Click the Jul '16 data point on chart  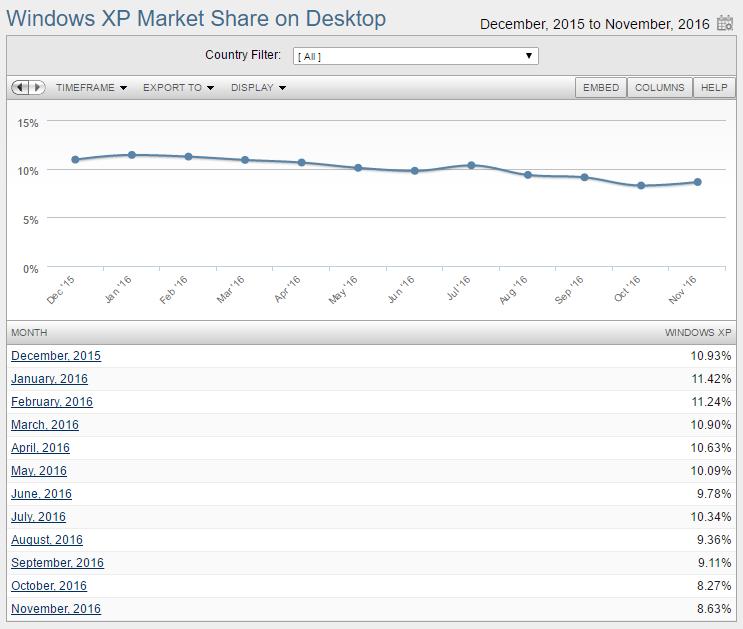(471, 165)
